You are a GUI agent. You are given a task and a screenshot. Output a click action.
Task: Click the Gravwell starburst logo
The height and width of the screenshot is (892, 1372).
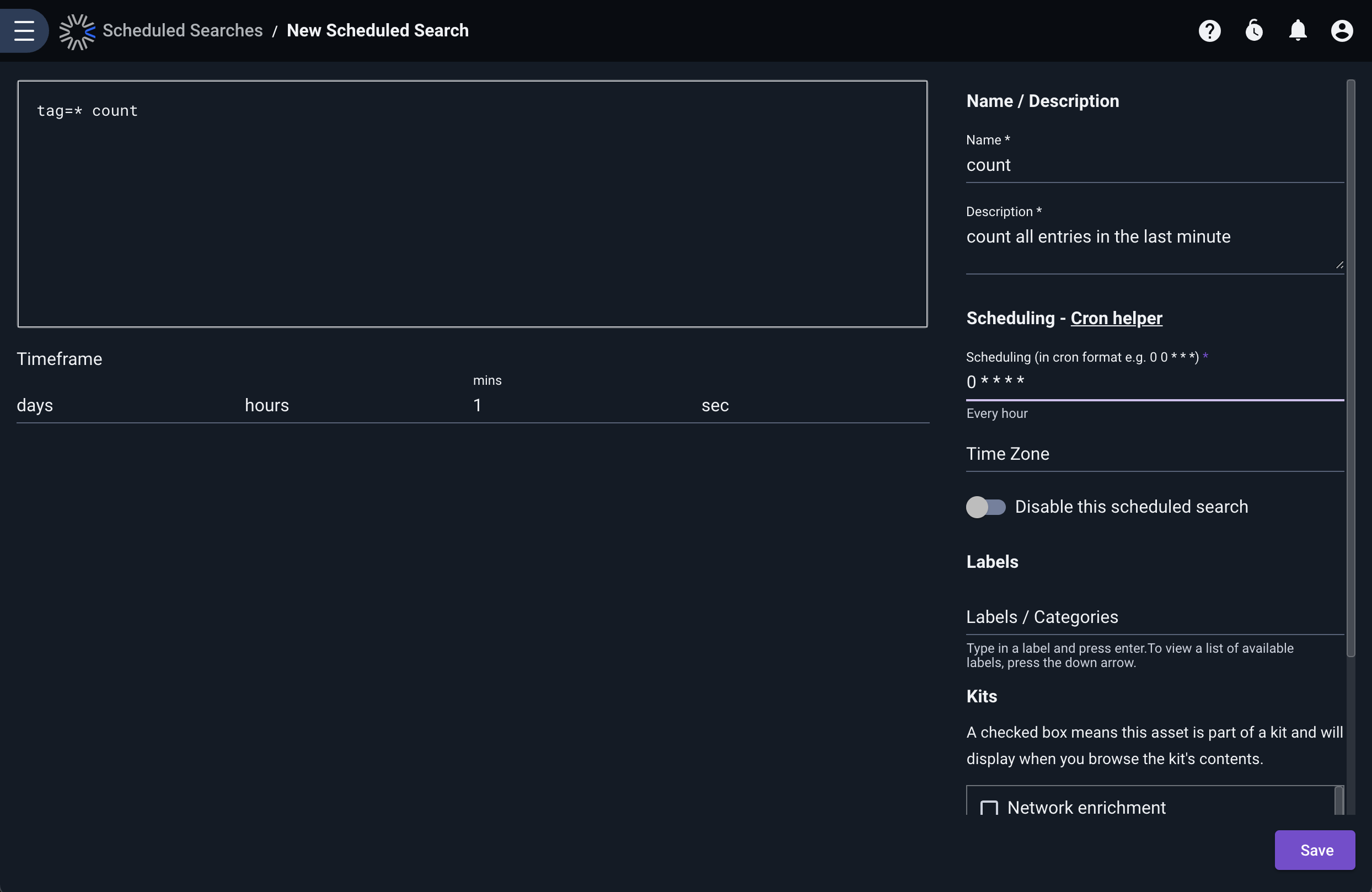coord(77,31)
